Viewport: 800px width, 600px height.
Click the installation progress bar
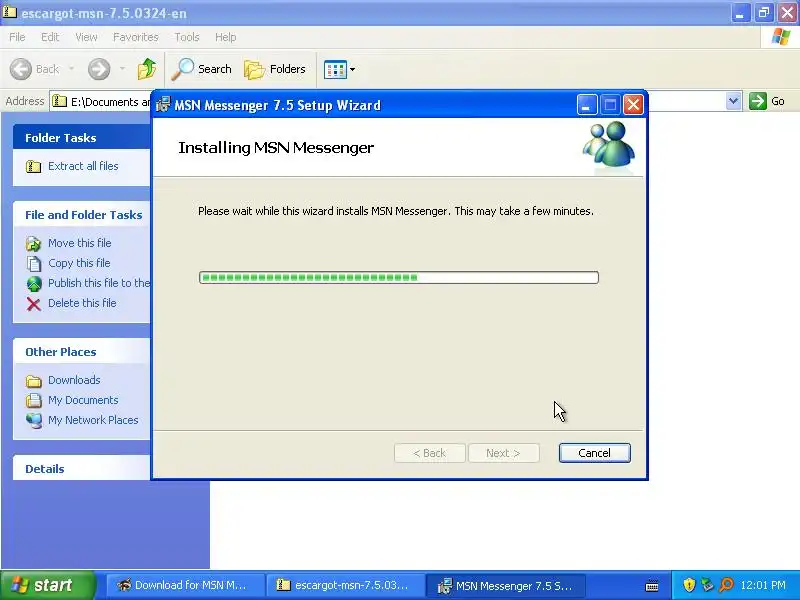tap(399, 278)
